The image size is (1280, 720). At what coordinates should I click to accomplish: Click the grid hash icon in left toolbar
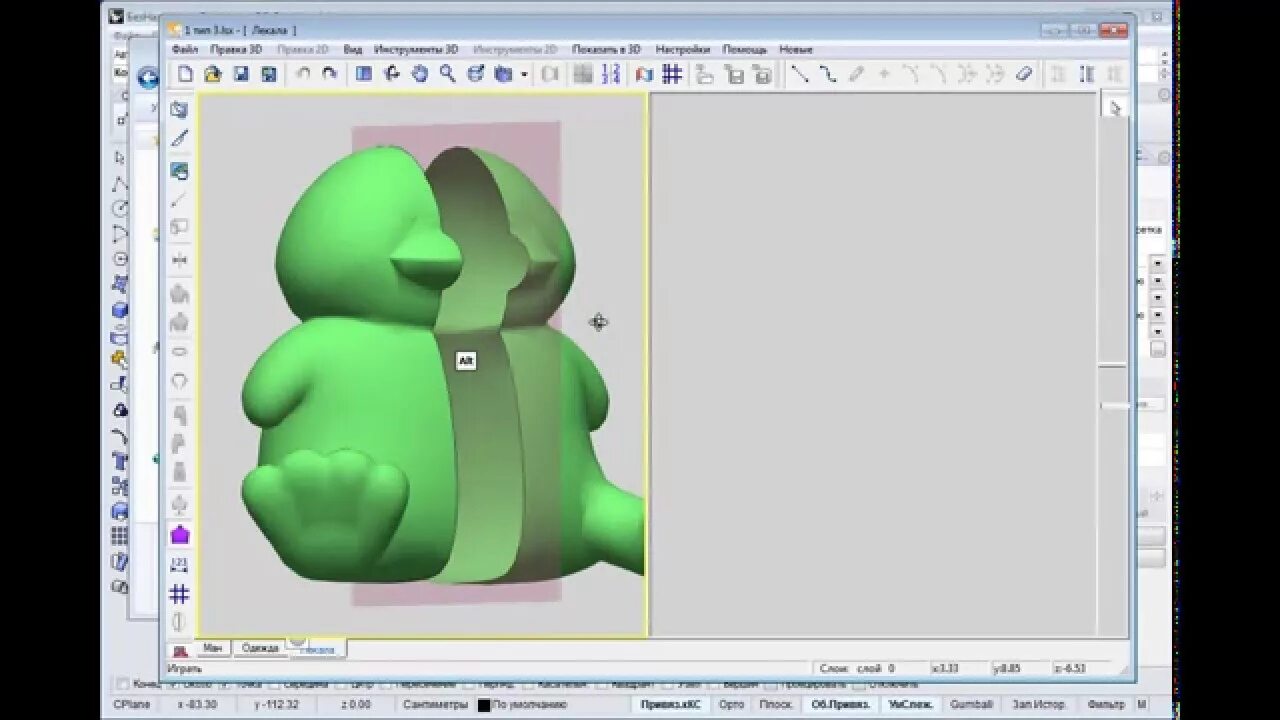[x=179, y=595]
